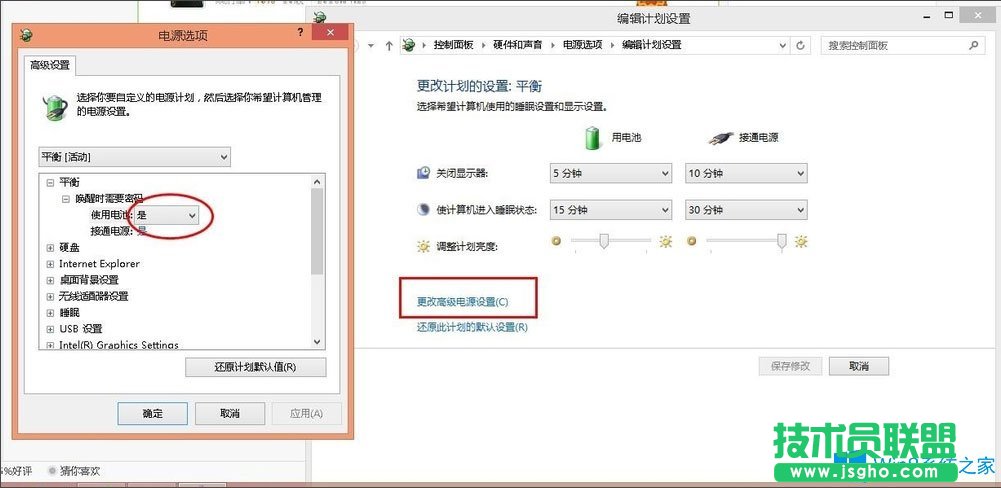The image size is (1001, 488).
Task: Click settings tree scrollbar down arrow
Action: (x=317, y=342)
